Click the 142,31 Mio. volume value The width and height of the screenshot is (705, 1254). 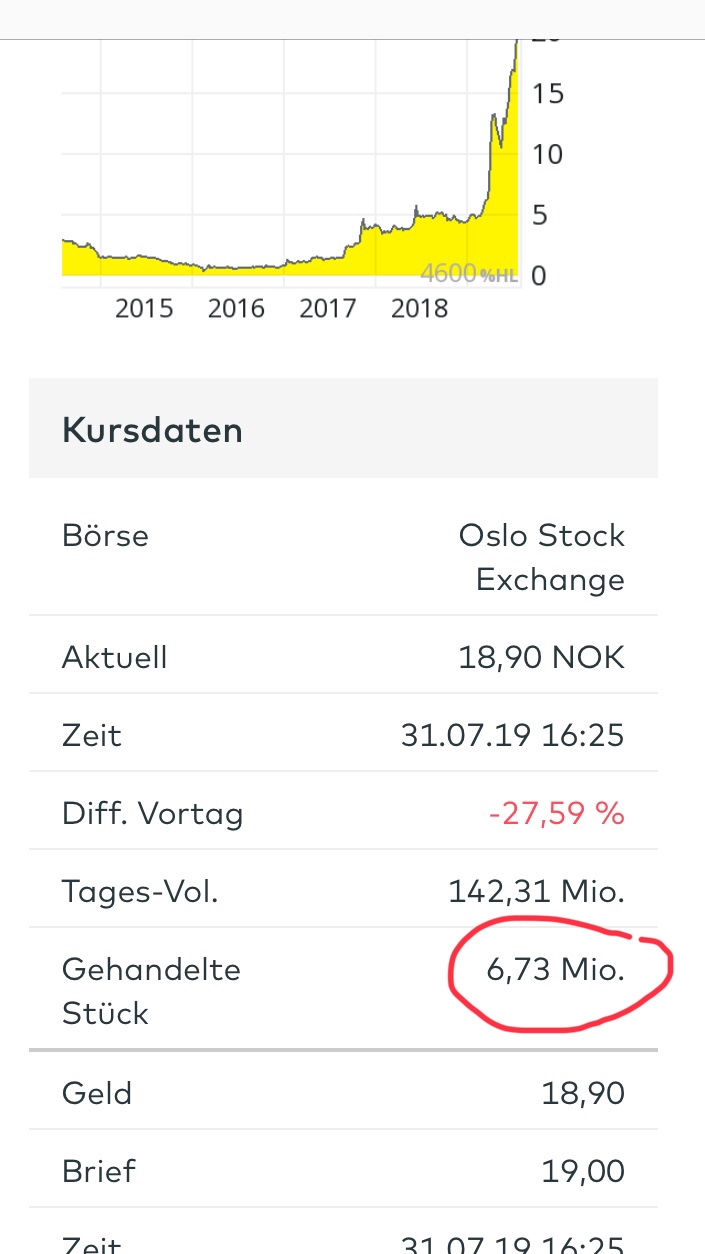[x=536, y=891]
